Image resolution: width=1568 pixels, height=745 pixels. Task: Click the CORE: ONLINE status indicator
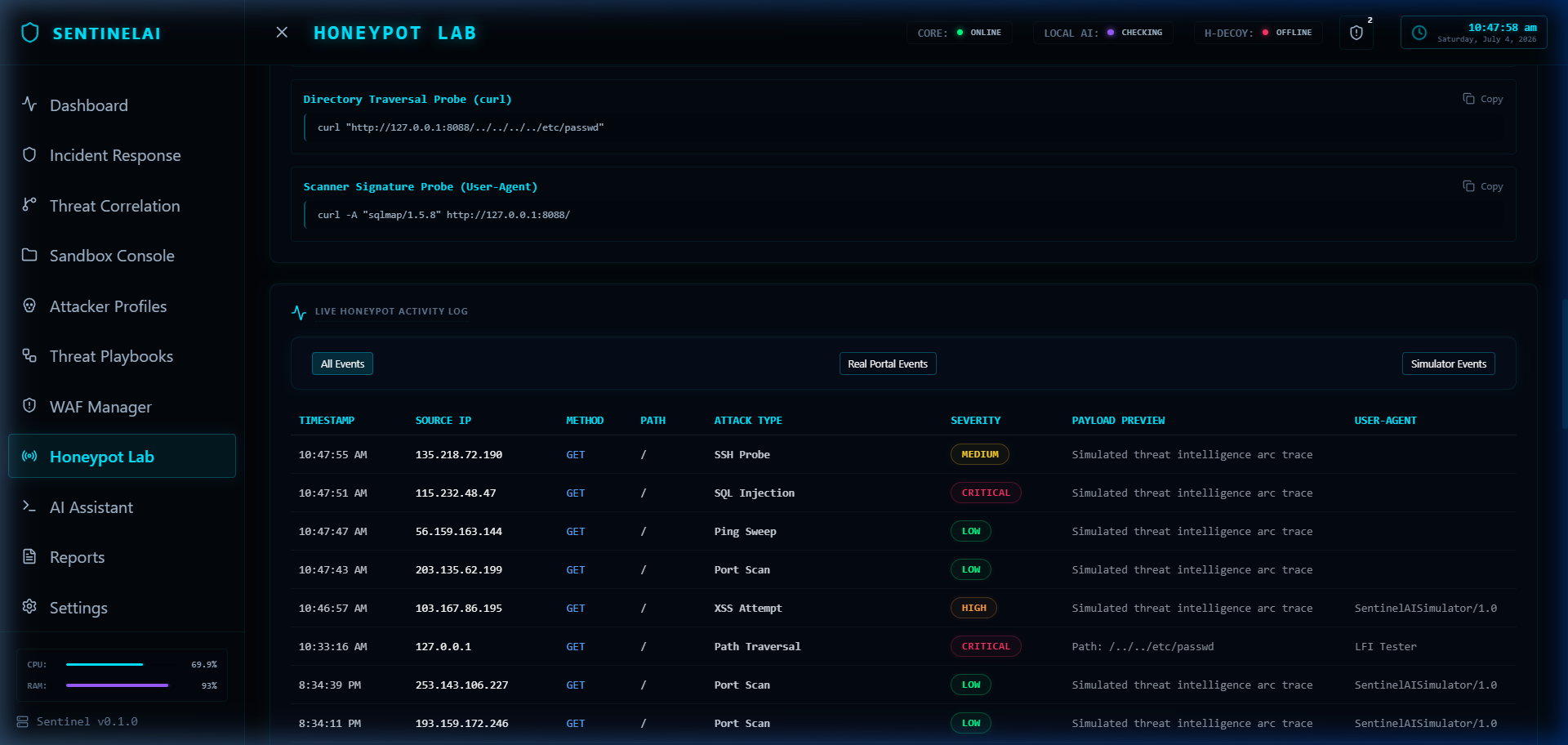(x=959, y=33)
